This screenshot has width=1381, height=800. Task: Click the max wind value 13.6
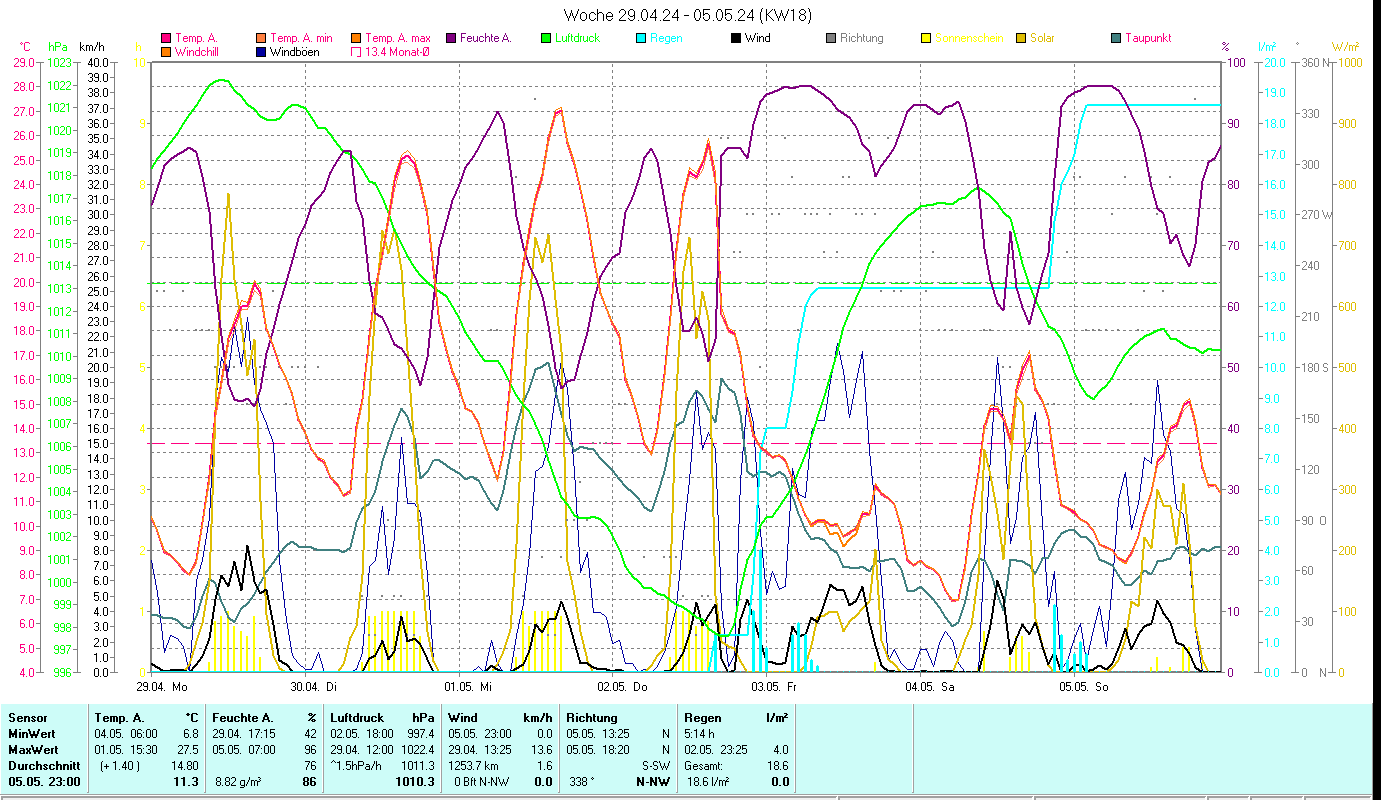[x=544, y=749]
